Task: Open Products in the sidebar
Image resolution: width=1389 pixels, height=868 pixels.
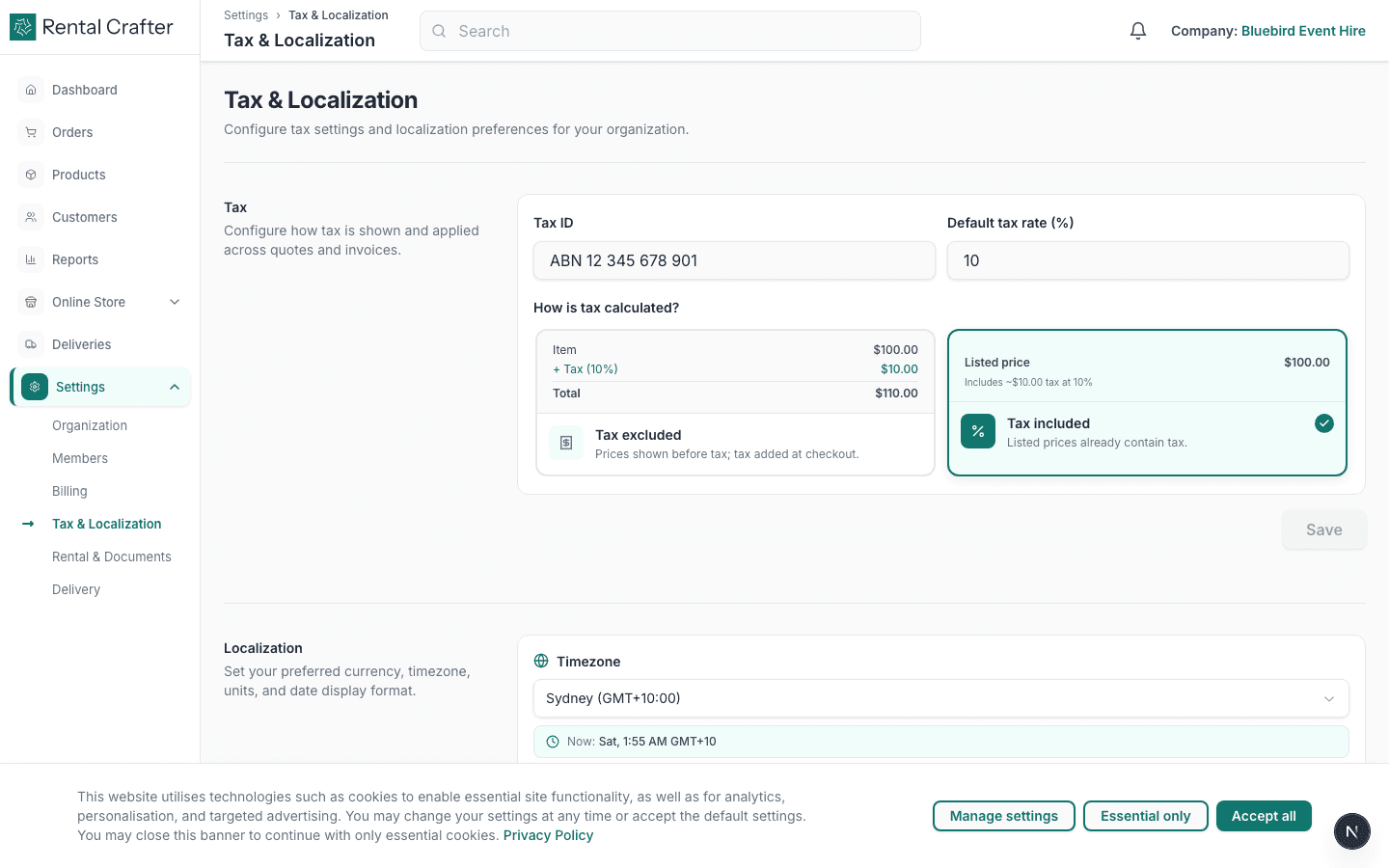Action: point(100,175)
